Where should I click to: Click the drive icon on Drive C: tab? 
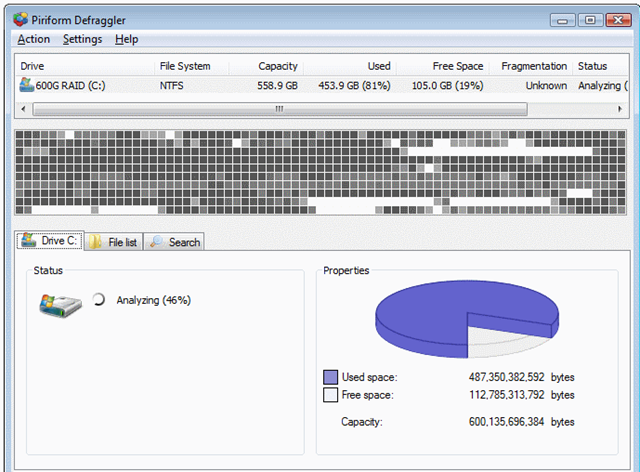point(29,240)
